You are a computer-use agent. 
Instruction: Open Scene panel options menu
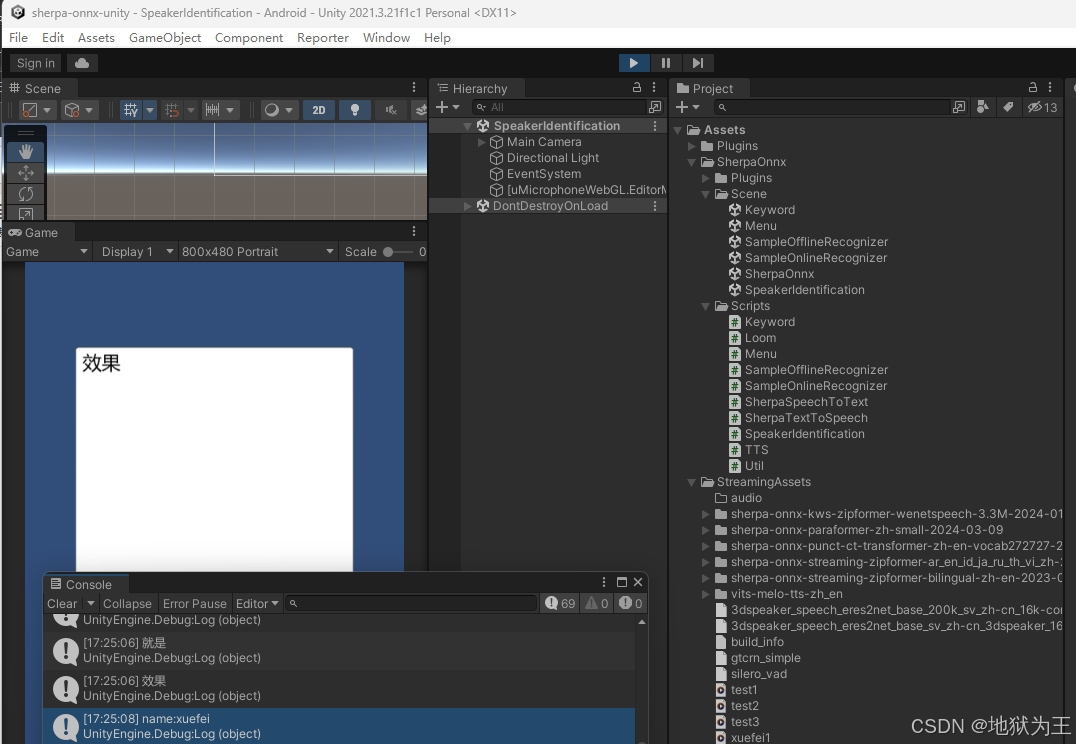point(414,87)
